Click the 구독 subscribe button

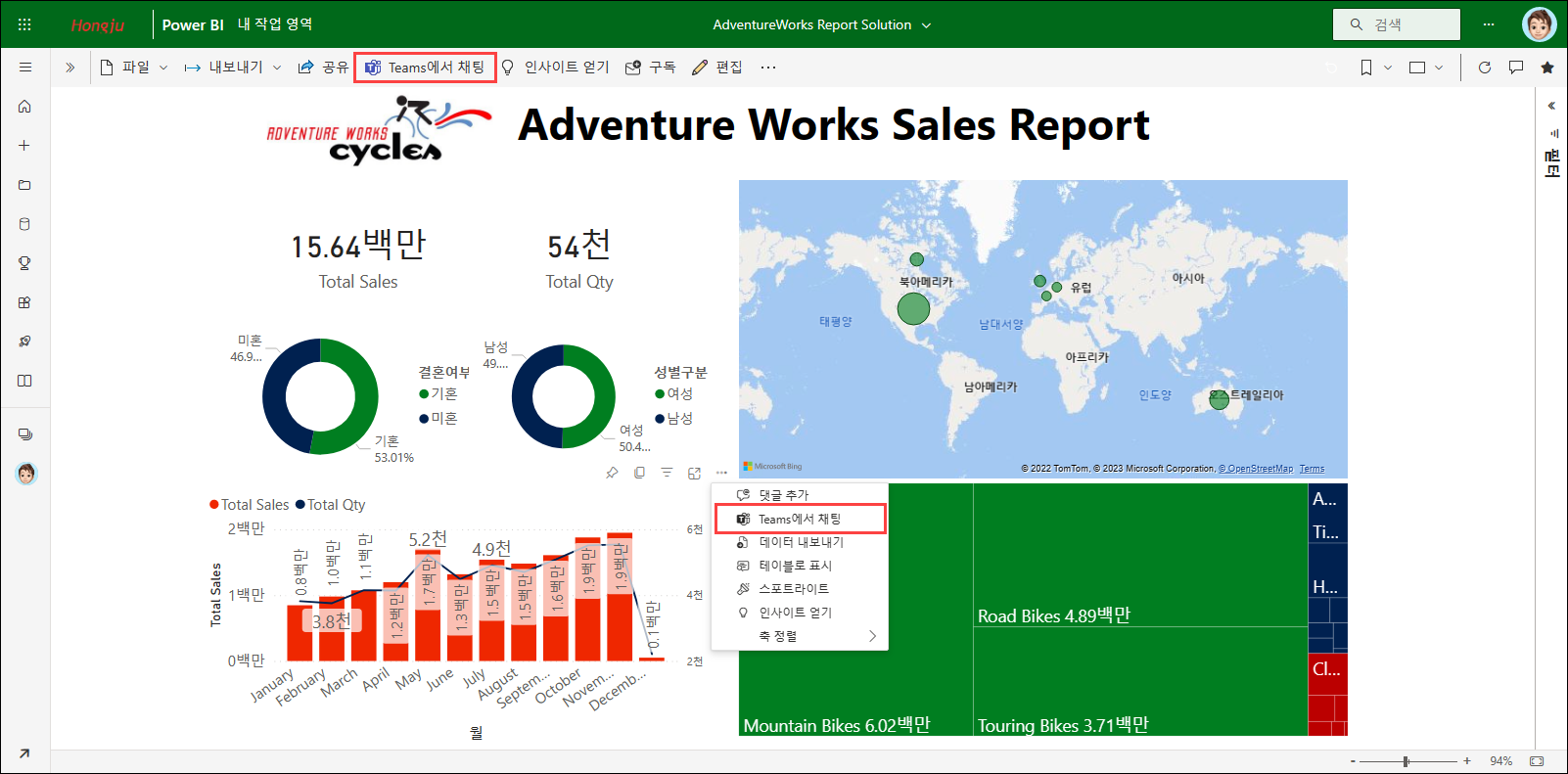click(x=651, y=68)
